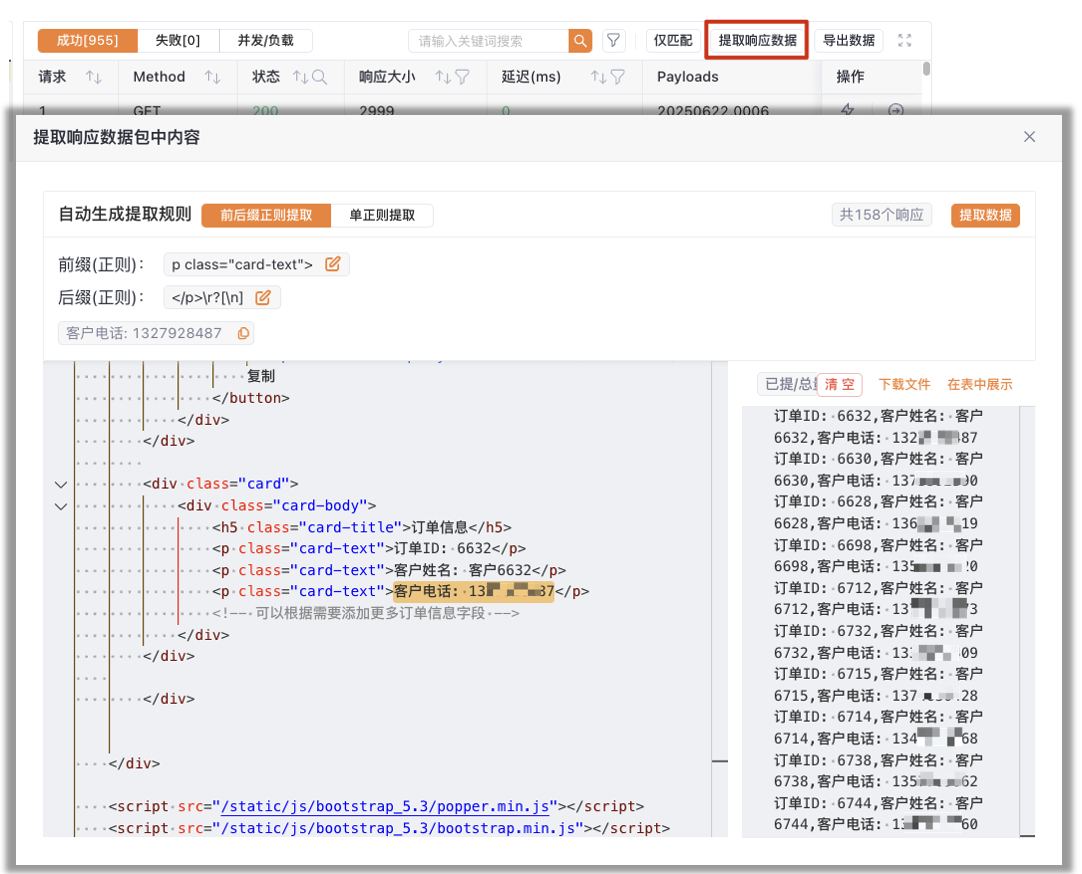
Task: Filter the 响应大小 column
Action: 462,77
